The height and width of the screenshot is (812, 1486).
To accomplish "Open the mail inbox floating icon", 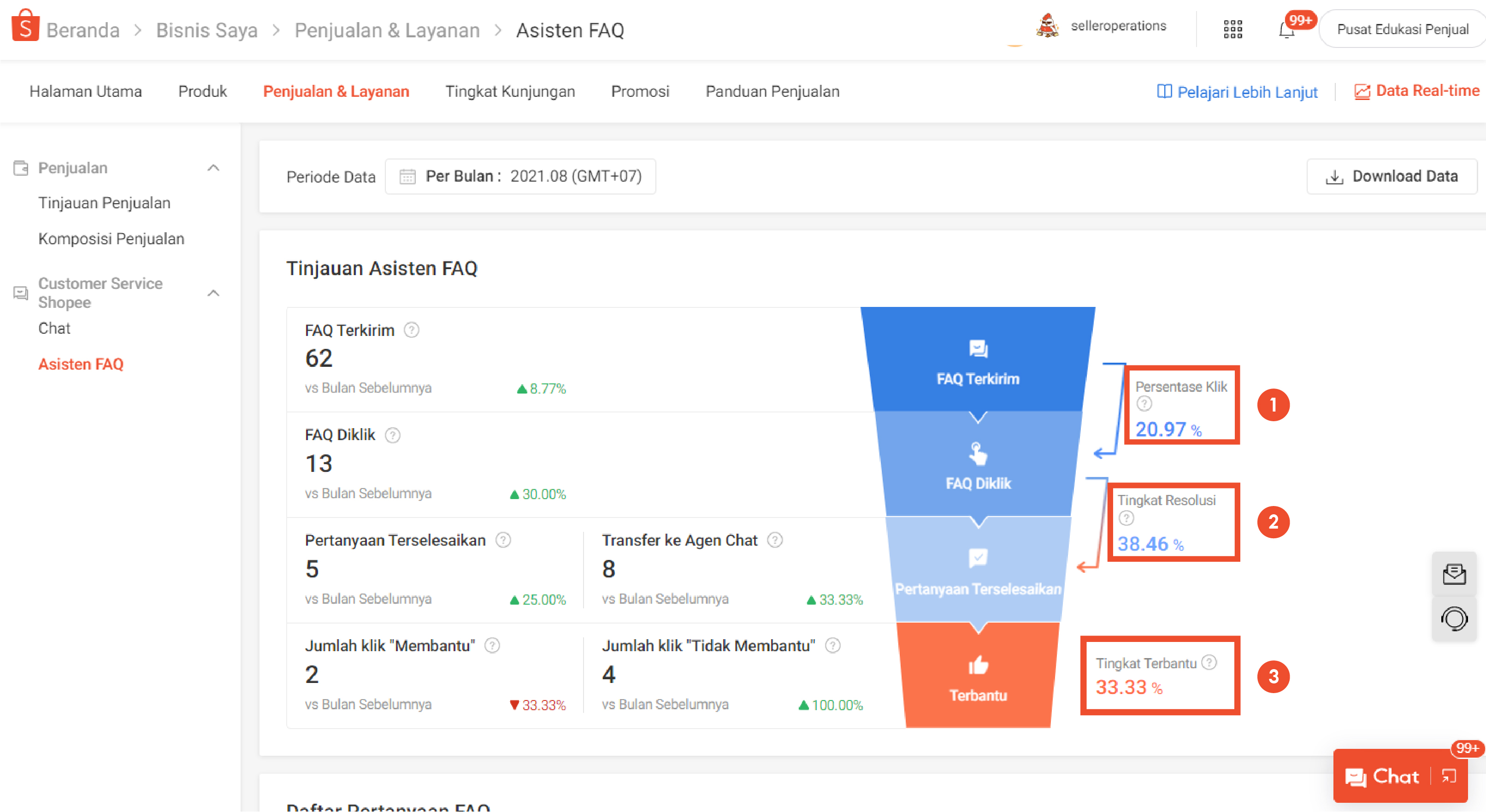I will pos(1454,574).
